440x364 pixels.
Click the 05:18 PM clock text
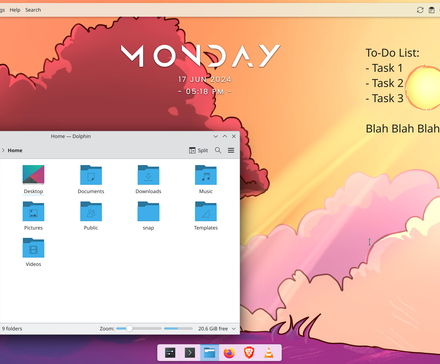pyautogui.click(x=205, y=91)
